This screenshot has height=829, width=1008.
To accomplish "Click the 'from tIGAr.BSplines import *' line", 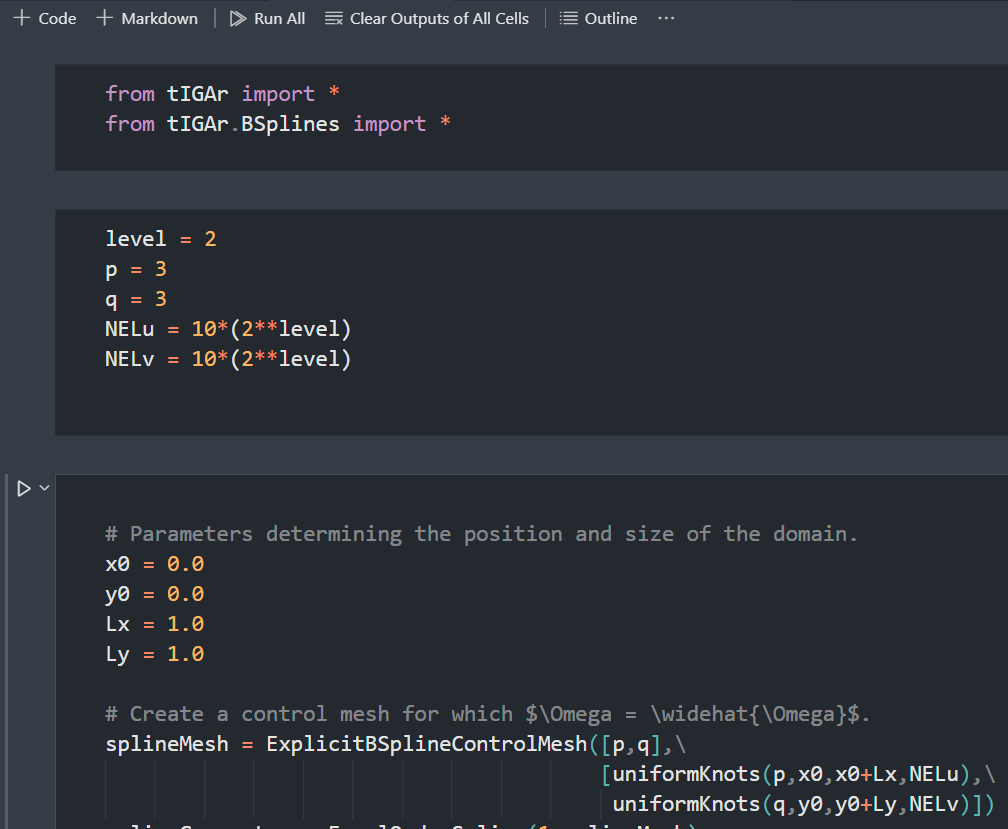I will (x=279, y=124).
